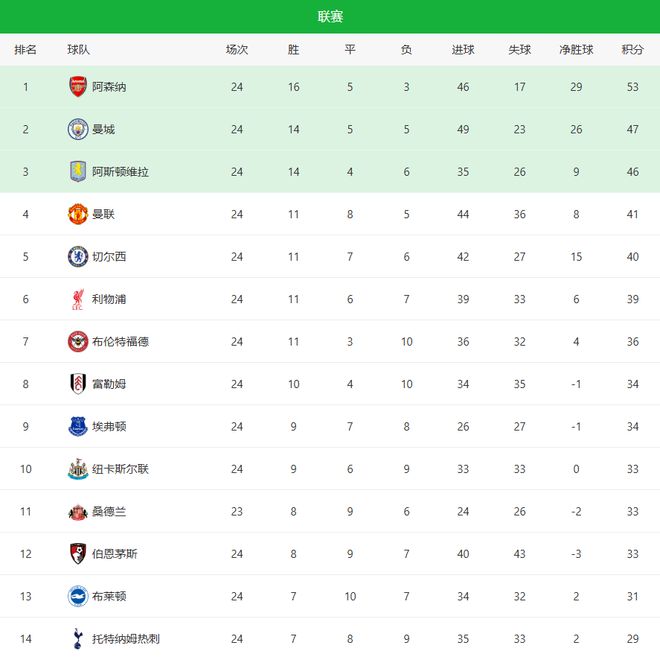Click the 进球 column header
Screen dimensions: 660x657
[x=463, y=50]
